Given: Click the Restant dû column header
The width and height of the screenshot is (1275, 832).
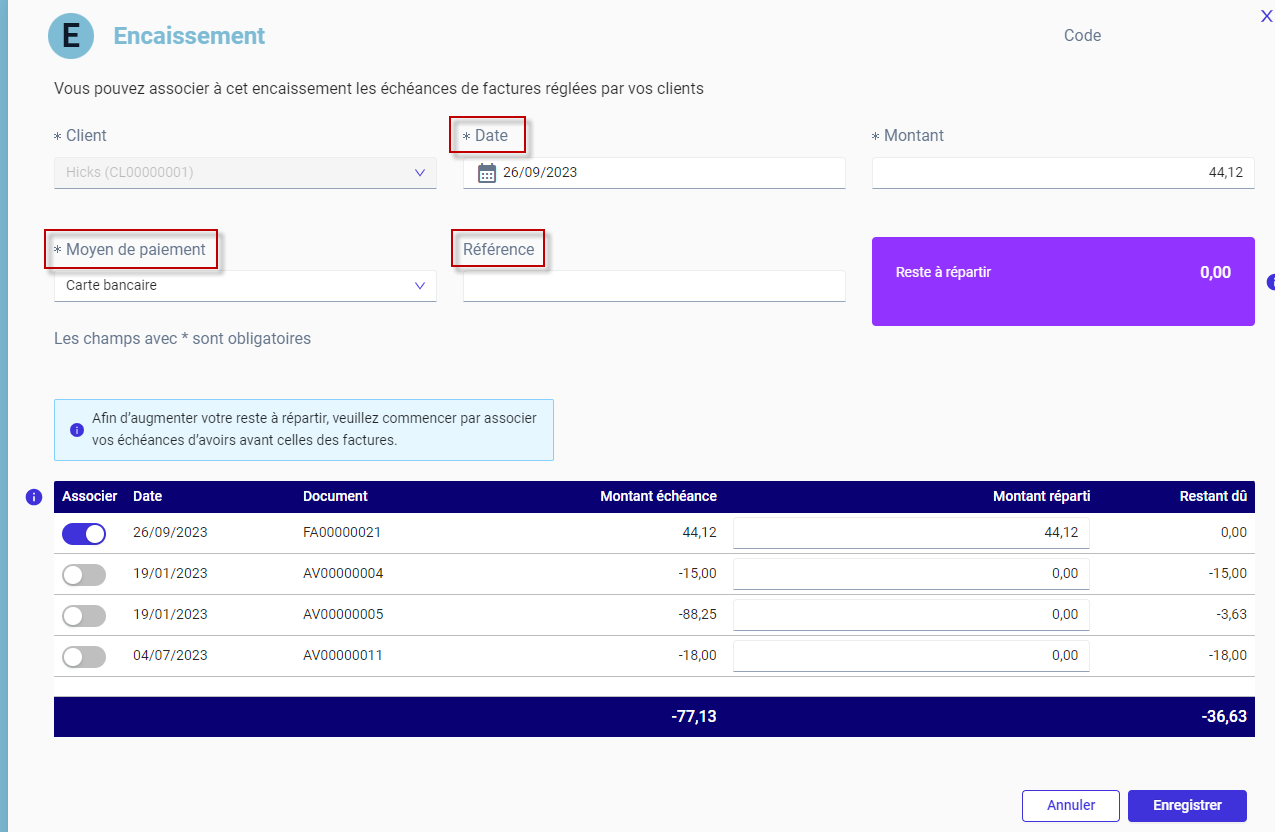Looking at the screenshot, I should click(1213, 496).
